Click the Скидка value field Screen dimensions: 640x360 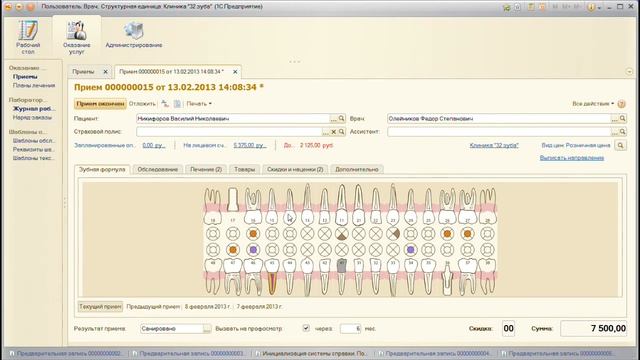pyautogui.click(x=508, y=329)
